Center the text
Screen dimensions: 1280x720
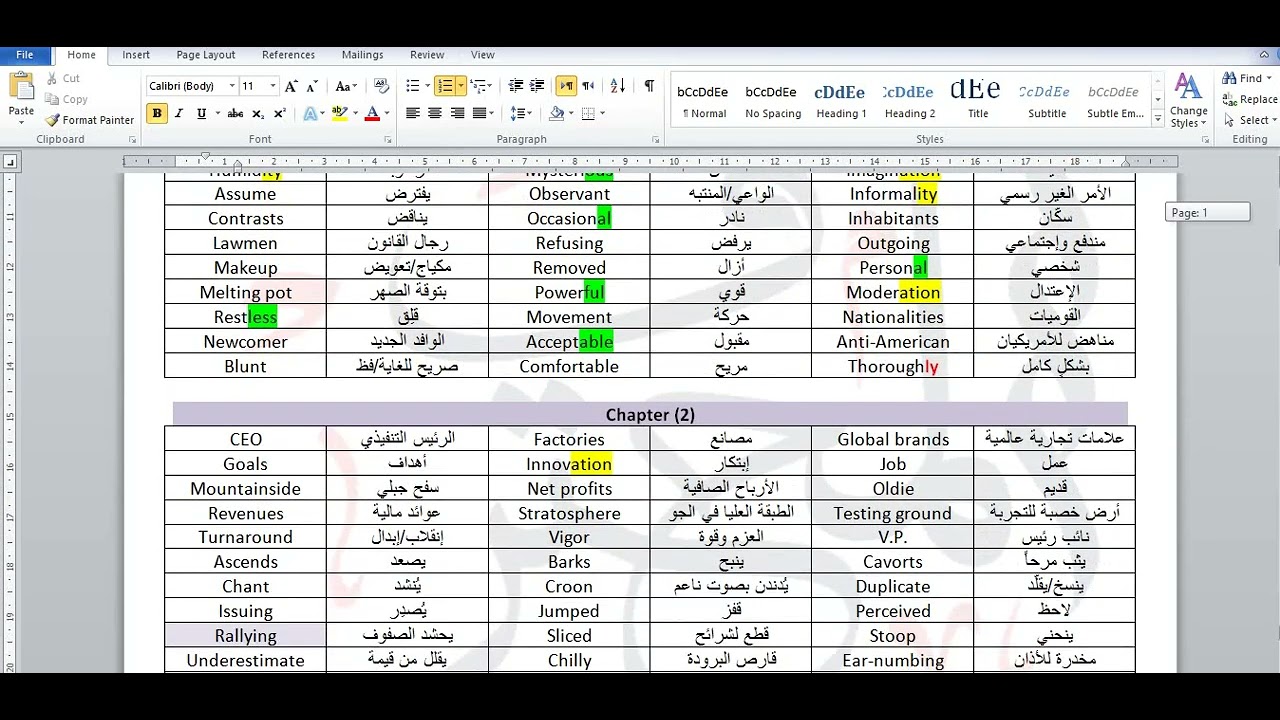[x=434, y=114]
